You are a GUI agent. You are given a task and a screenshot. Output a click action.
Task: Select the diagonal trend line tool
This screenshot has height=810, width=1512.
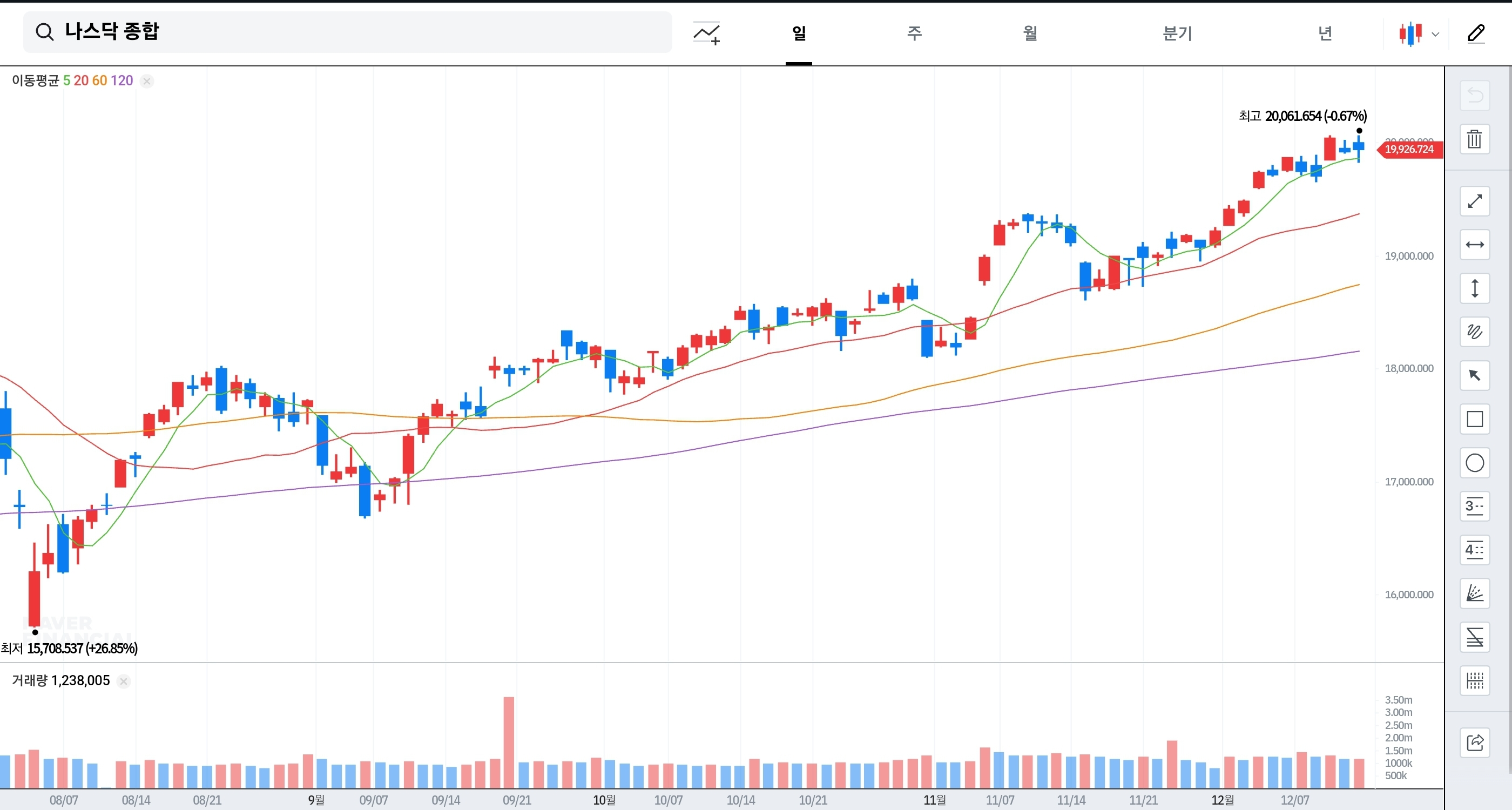pyautogui.click(x=1474, y=201)
